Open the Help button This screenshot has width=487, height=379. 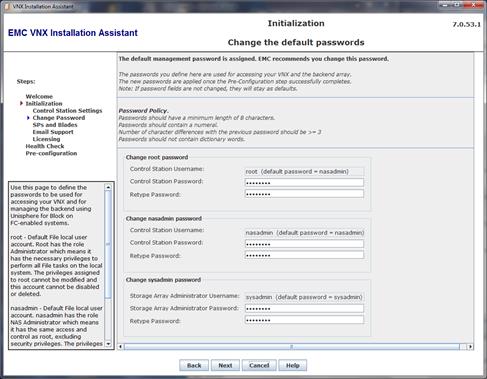[x=293, y=365]
